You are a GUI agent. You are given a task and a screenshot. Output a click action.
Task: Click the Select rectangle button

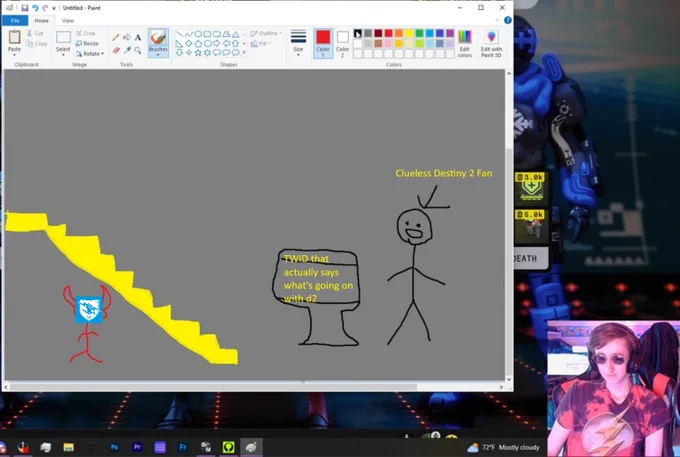(63, 39)
